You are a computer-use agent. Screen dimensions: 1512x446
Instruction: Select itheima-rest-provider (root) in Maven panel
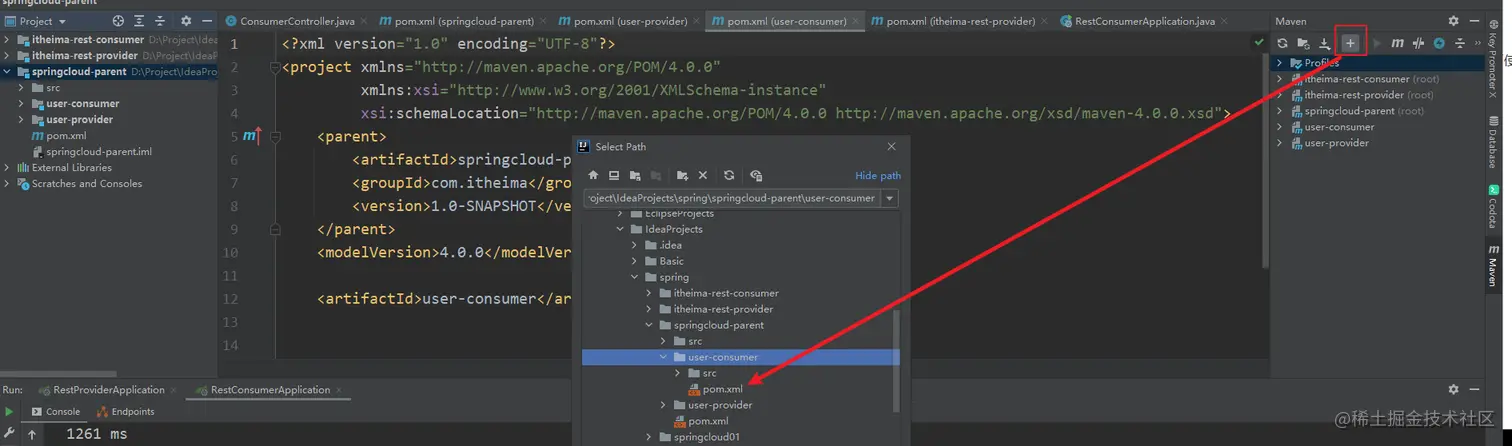coord(1361,95)
